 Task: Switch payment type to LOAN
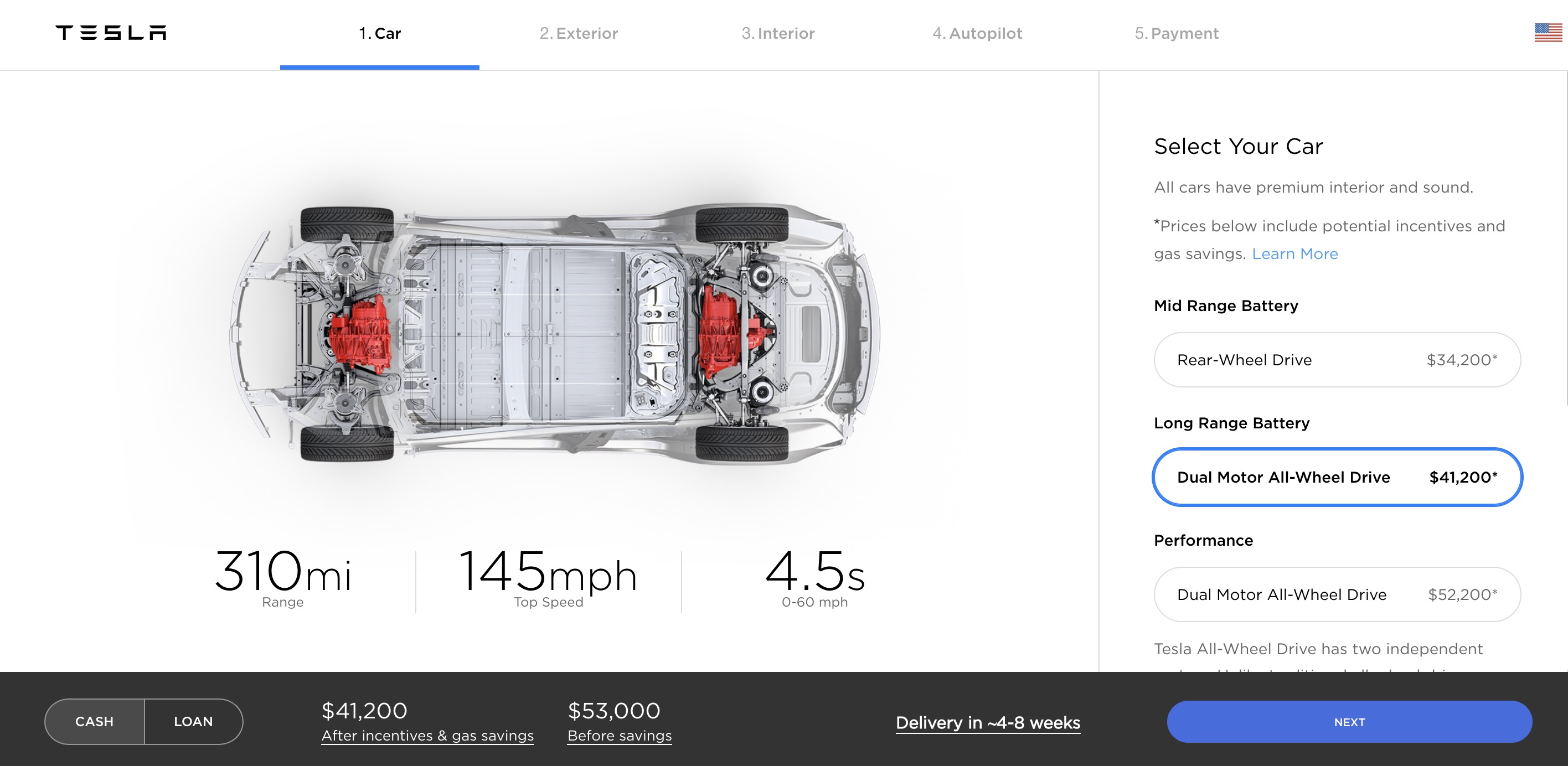pyautogui.click(x=194, y=722)
